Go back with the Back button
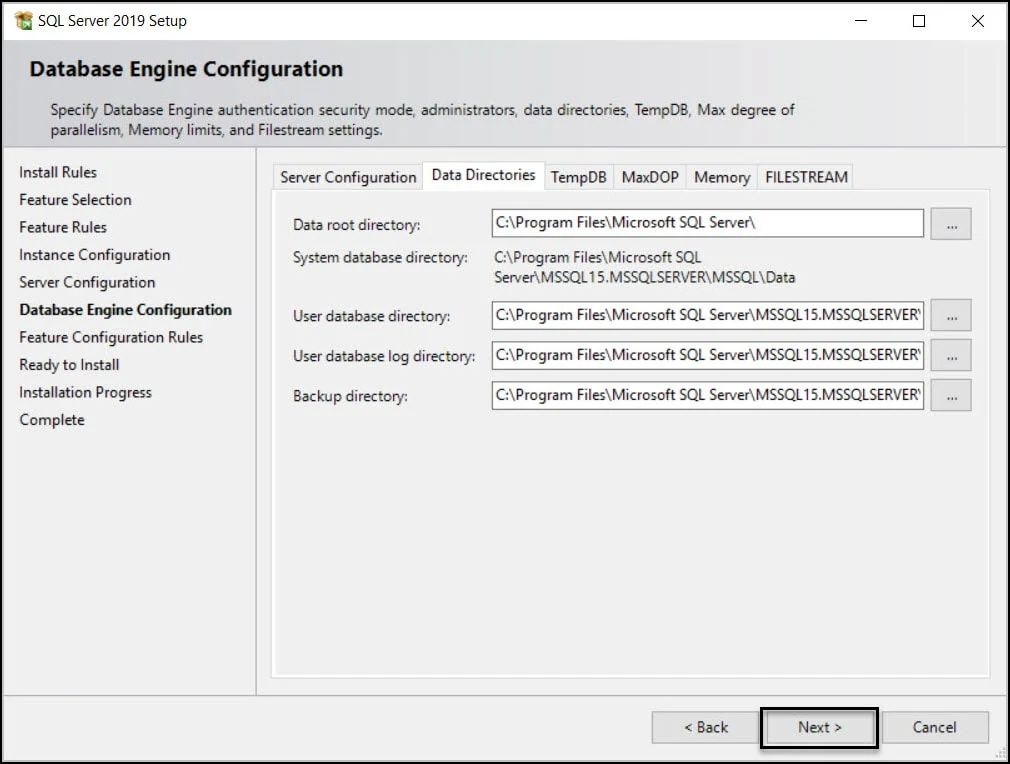Image resolution: width=1010 pixels, height=764 pixels. point(705,727)
